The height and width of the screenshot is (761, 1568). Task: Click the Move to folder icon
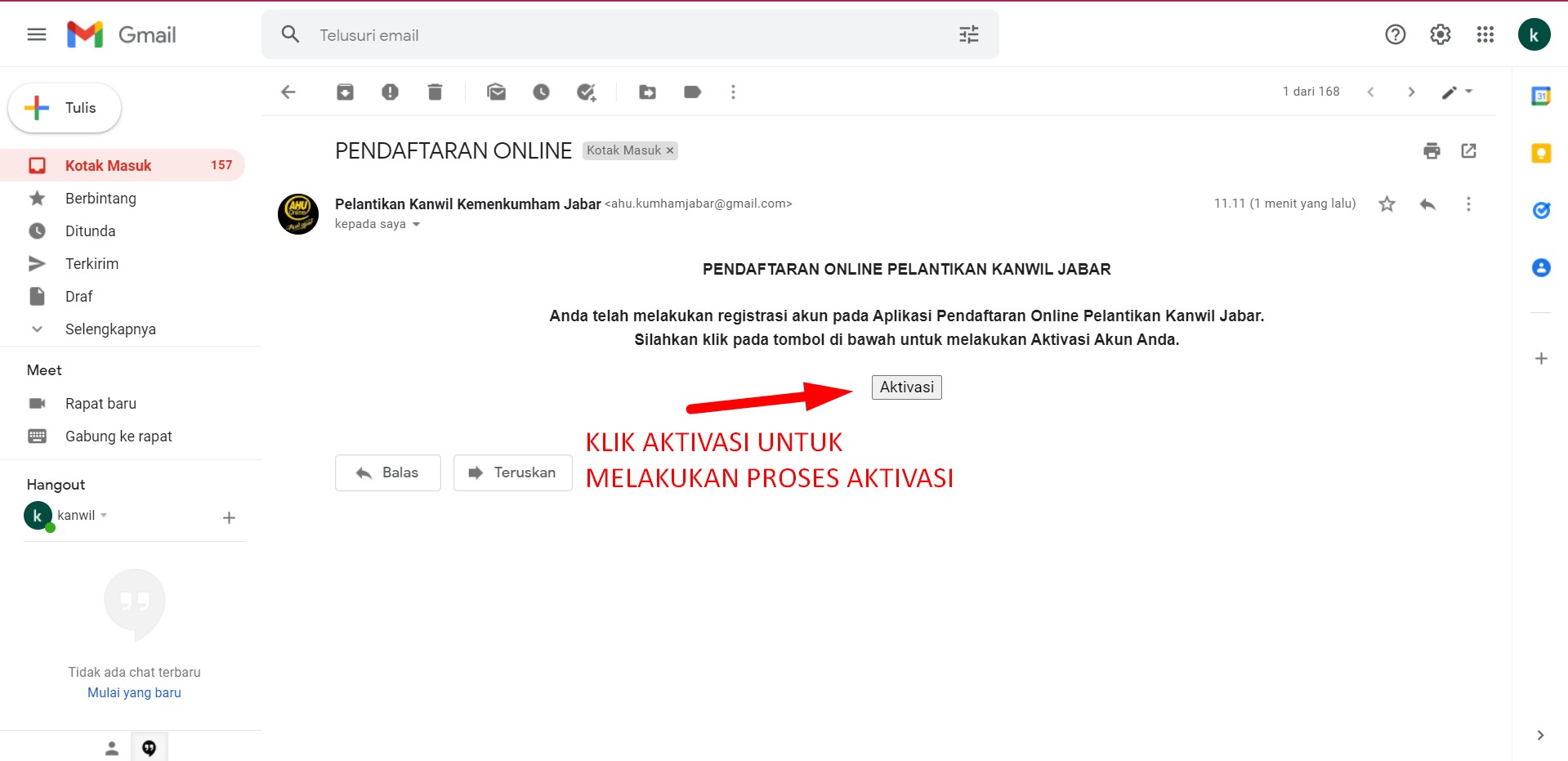(x=647, y=92)
